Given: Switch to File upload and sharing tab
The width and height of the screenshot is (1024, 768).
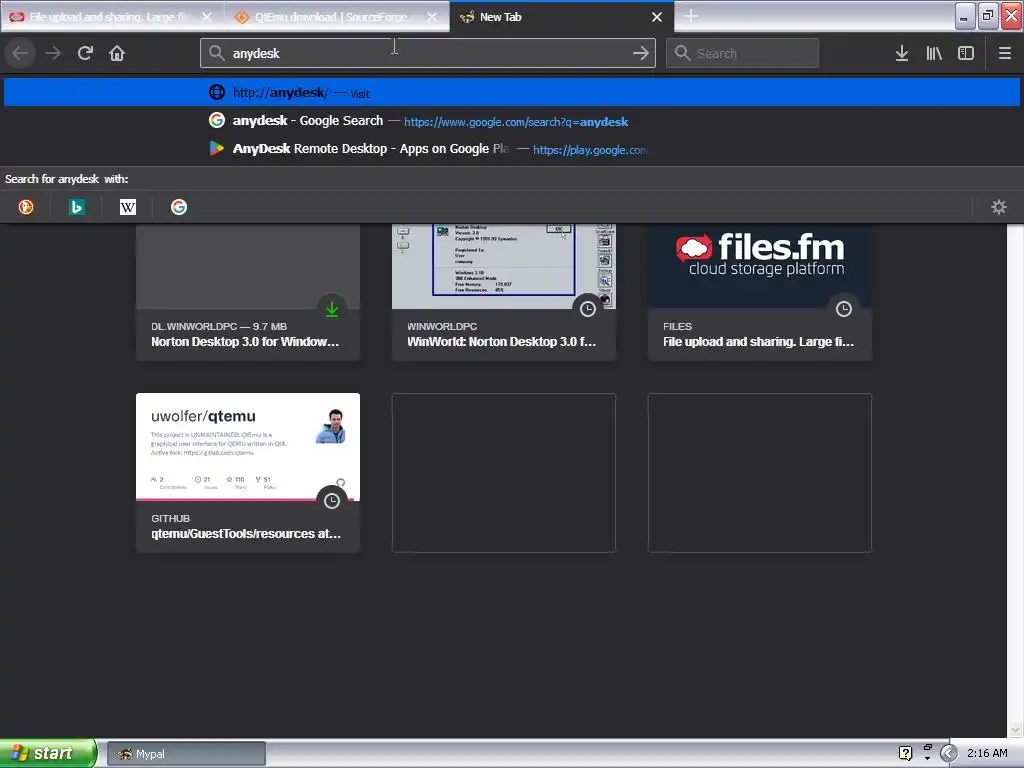Looking at the screenshot, I should (112, 17).
